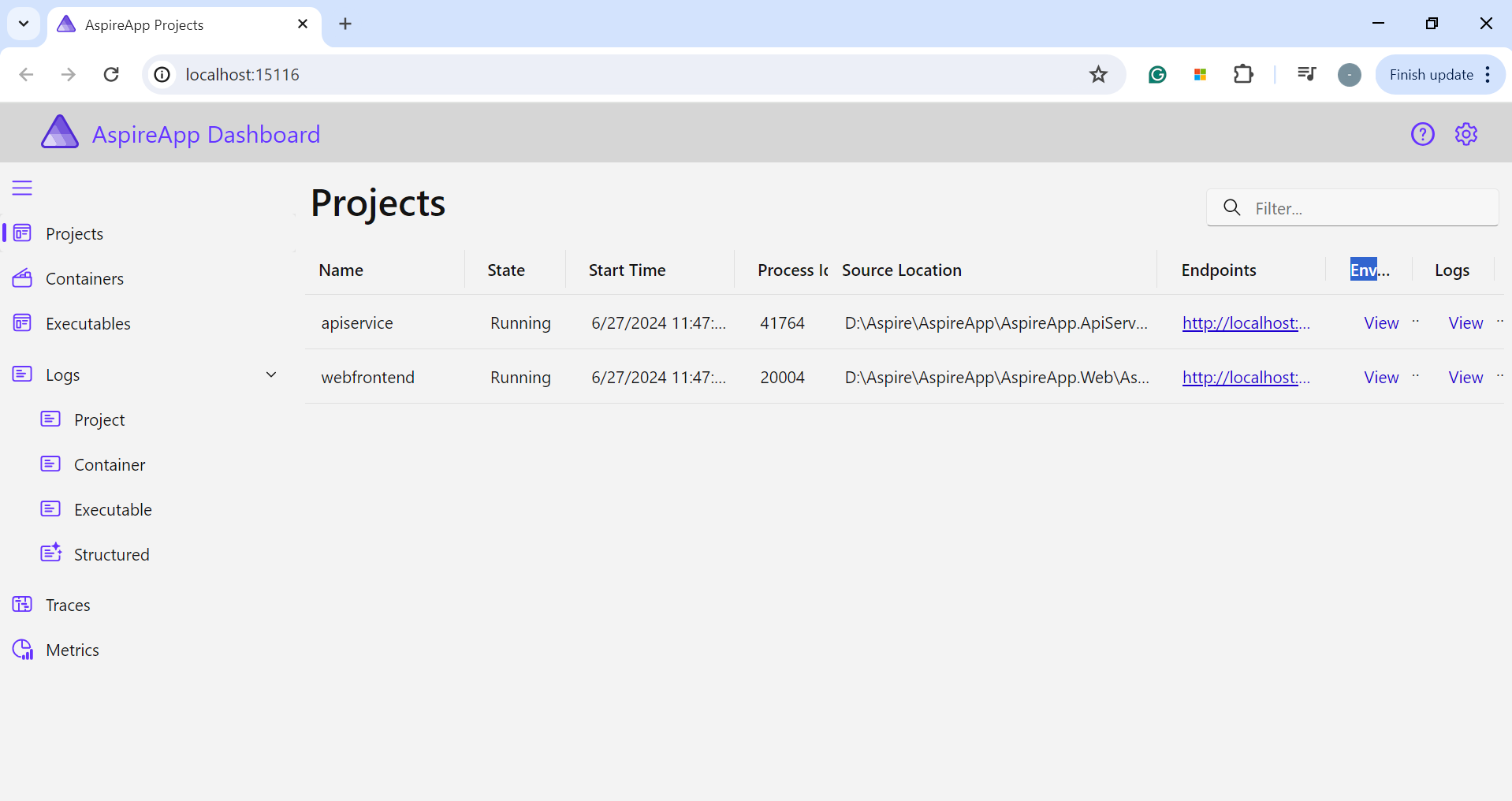This screenshot has height=801, width=1512.
Task: Click the Executables sidebar icon
Action: (22, 323)
